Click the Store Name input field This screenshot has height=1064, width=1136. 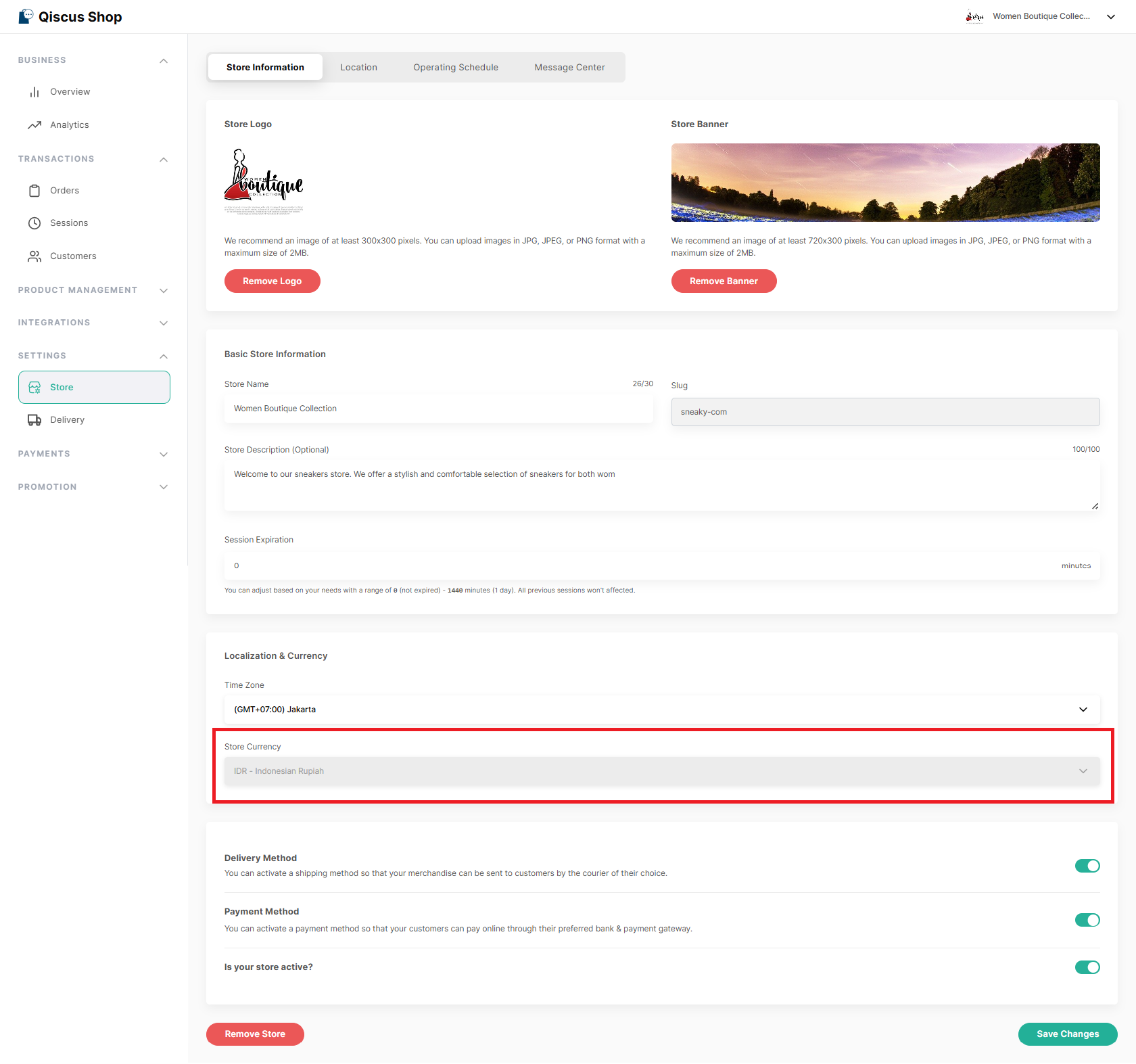click(438, 409)
